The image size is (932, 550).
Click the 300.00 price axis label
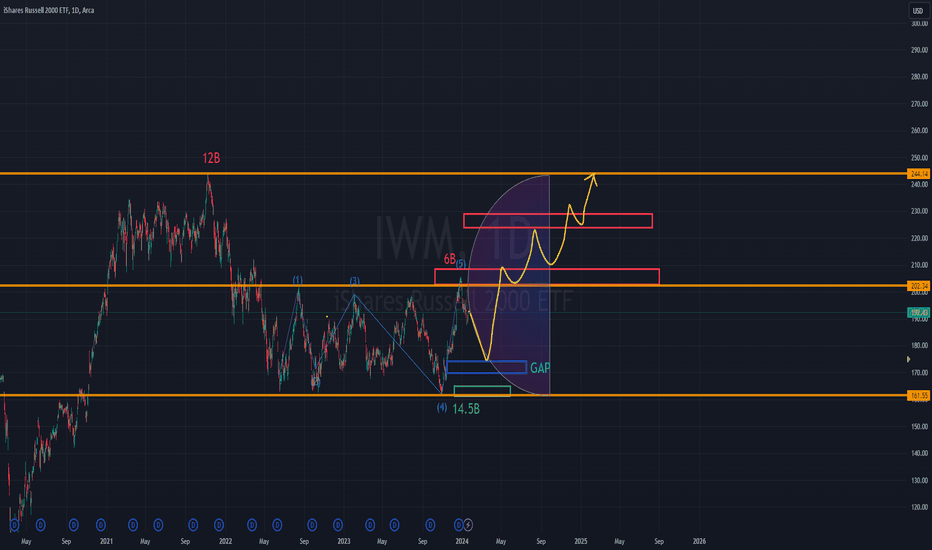click(919, 23)
